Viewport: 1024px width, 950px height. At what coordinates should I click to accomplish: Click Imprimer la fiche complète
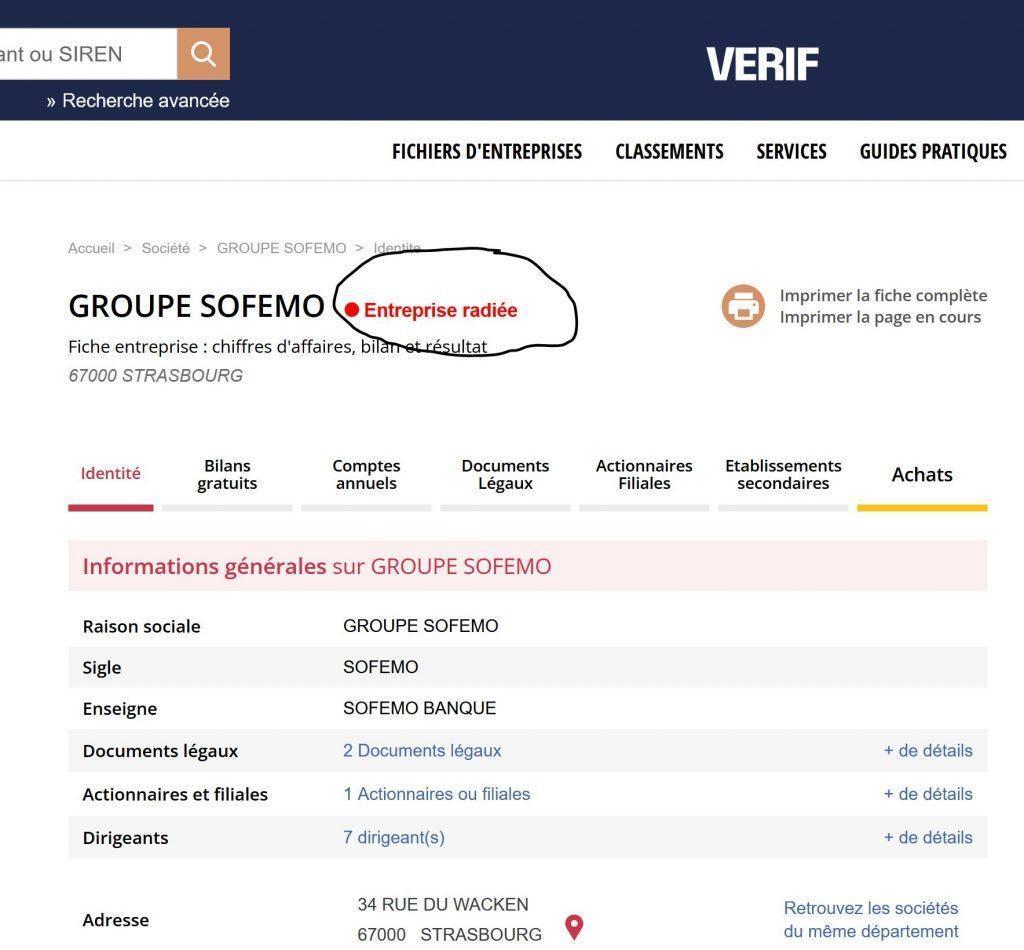point(883,295)
